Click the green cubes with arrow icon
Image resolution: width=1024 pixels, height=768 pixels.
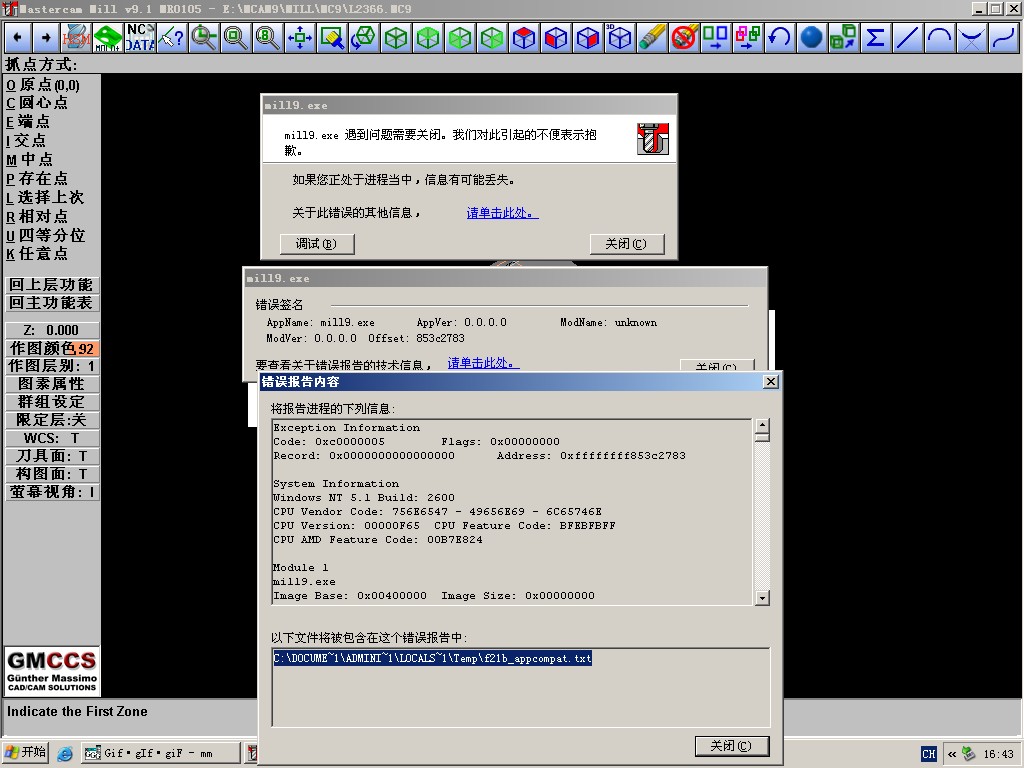[844, 38]
